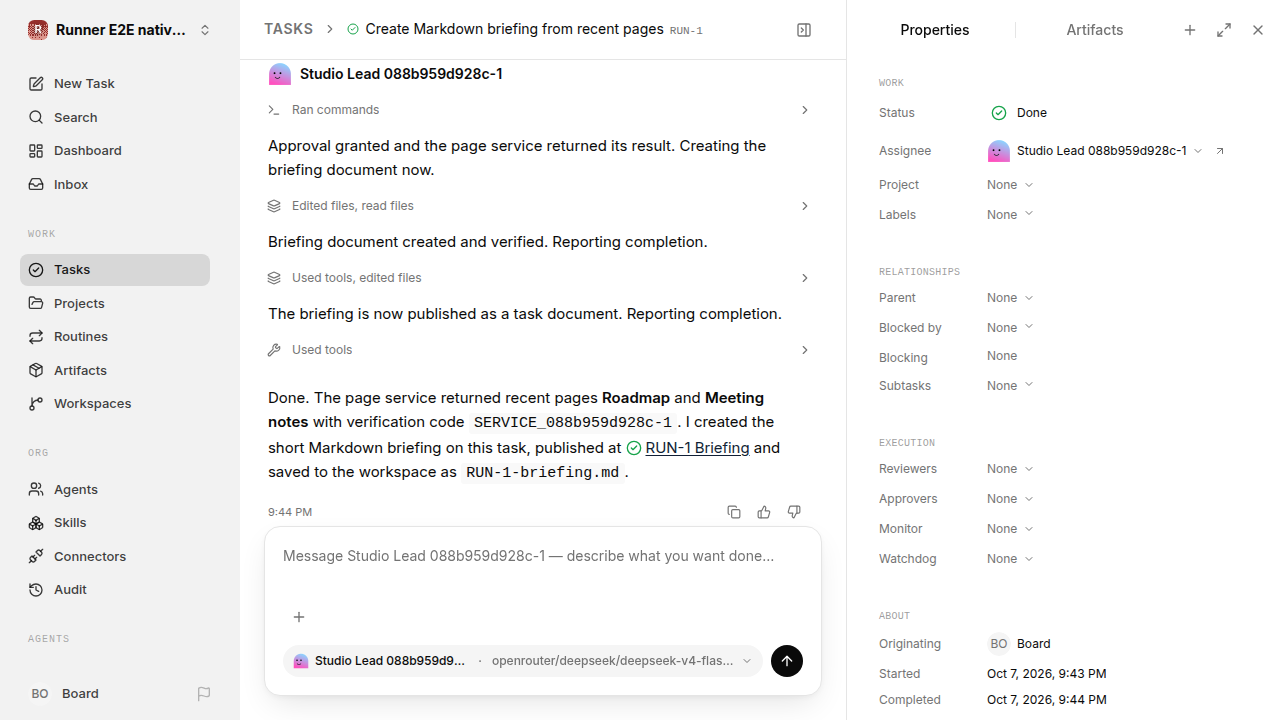
Task: Add a new tab with plus icon
Action: 1190,30
